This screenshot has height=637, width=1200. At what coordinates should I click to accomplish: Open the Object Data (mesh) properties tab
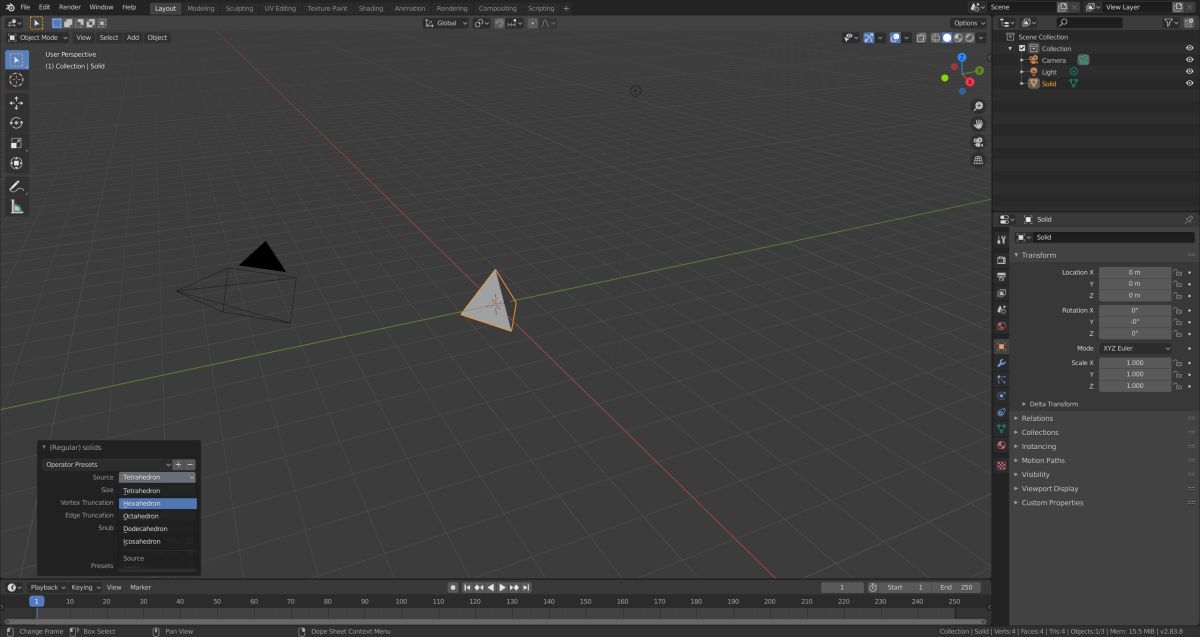pos(1001,429)
